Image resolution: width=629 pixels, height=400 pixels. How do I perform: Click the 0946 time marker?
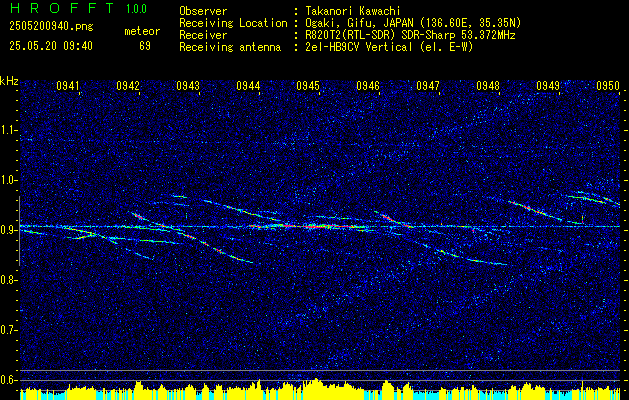[x=368, y=85]
